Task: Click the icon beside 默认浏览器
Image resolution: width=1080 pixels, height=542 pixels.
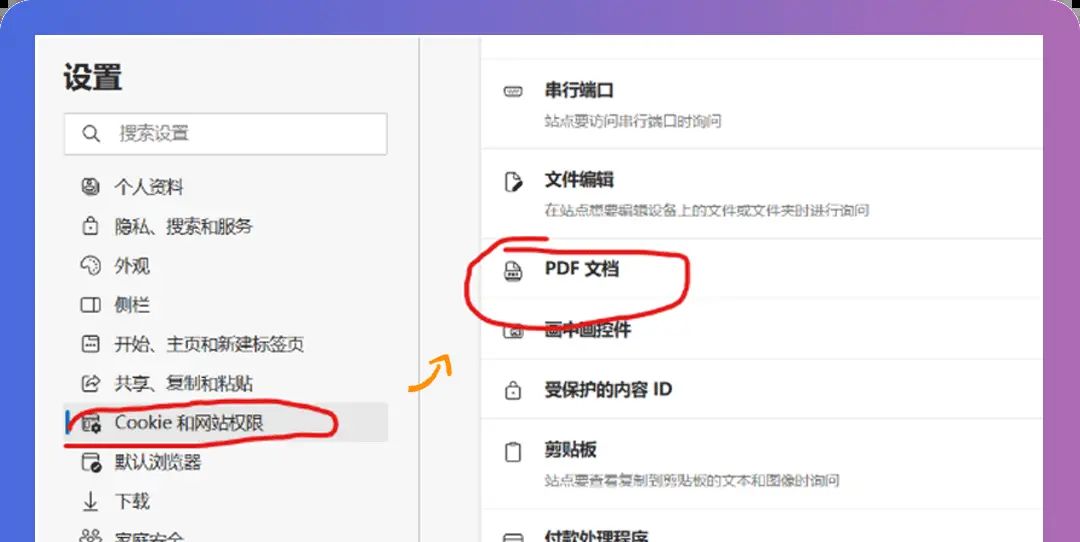Action: 91,462
